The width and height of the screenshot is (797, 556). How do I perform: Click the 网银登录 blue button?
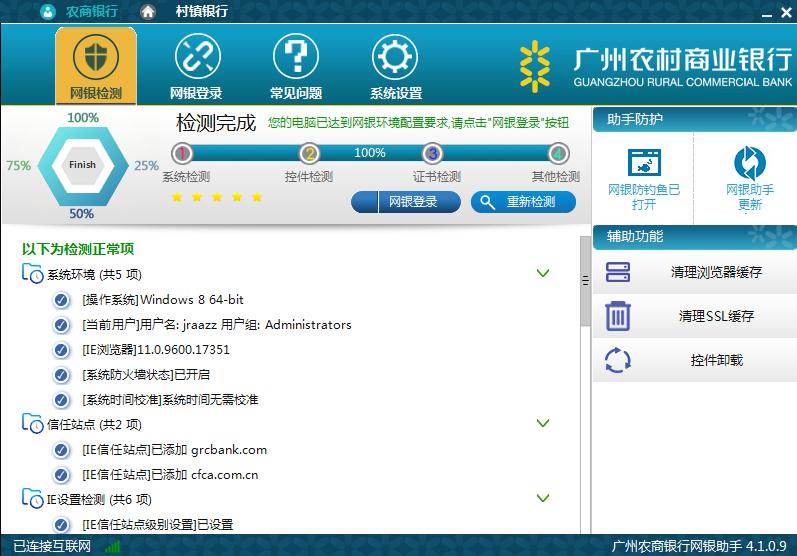click(406, 202)
